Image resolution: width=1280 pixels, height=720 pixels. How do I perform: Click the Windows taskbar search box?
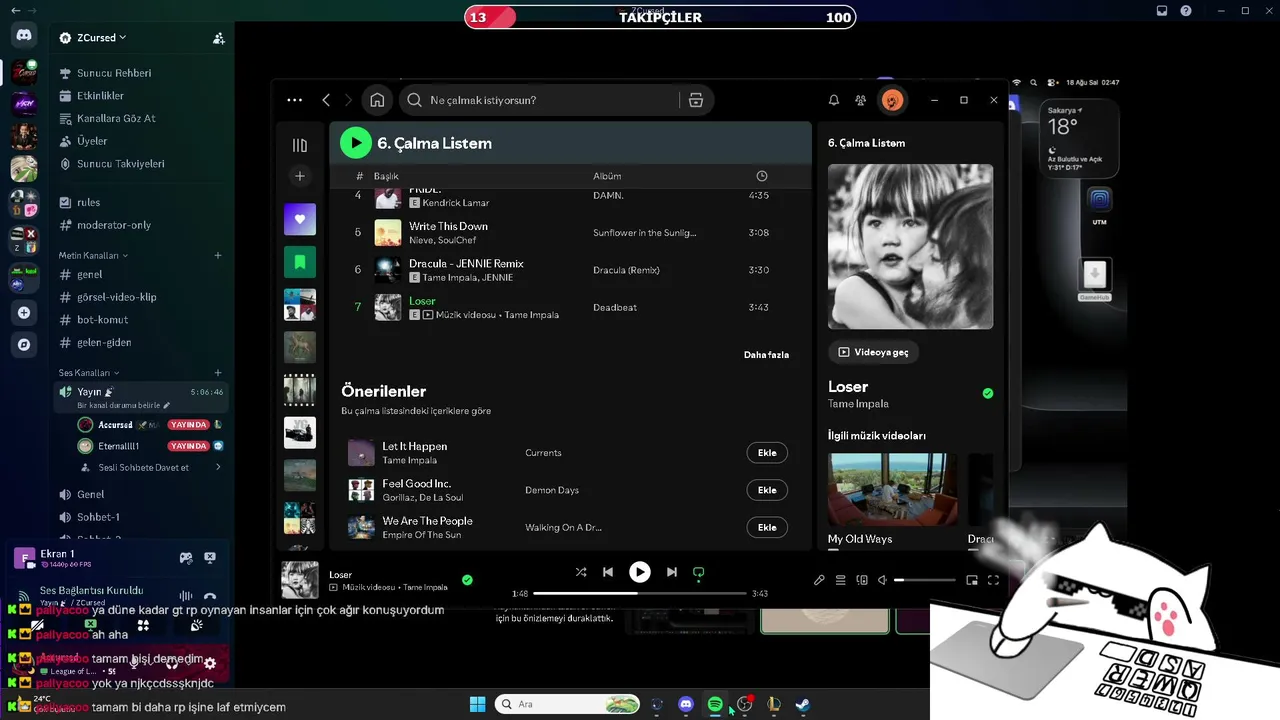[x=568, y=704]
